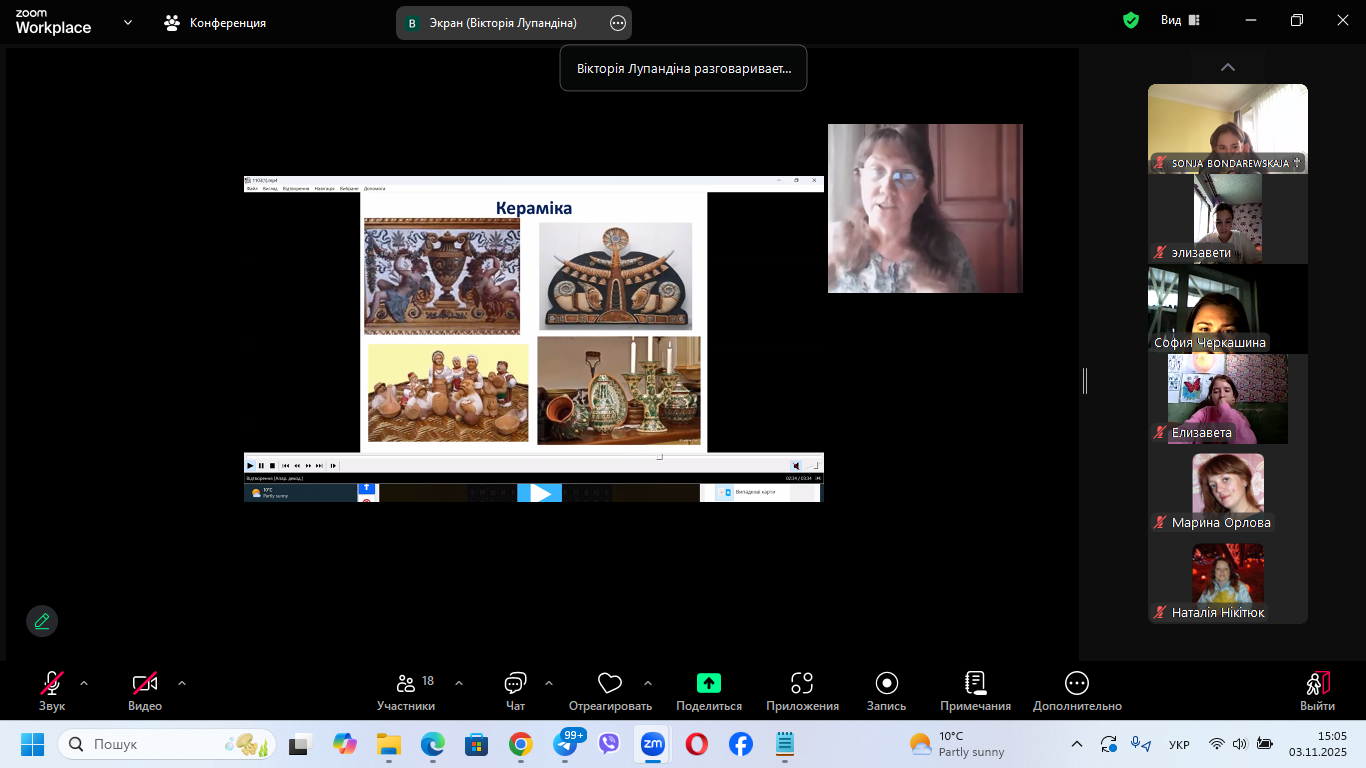Viewport: 1366px width, 768px height.
Task: Click the green encryption shield icon
Action: pos(1131,20)
